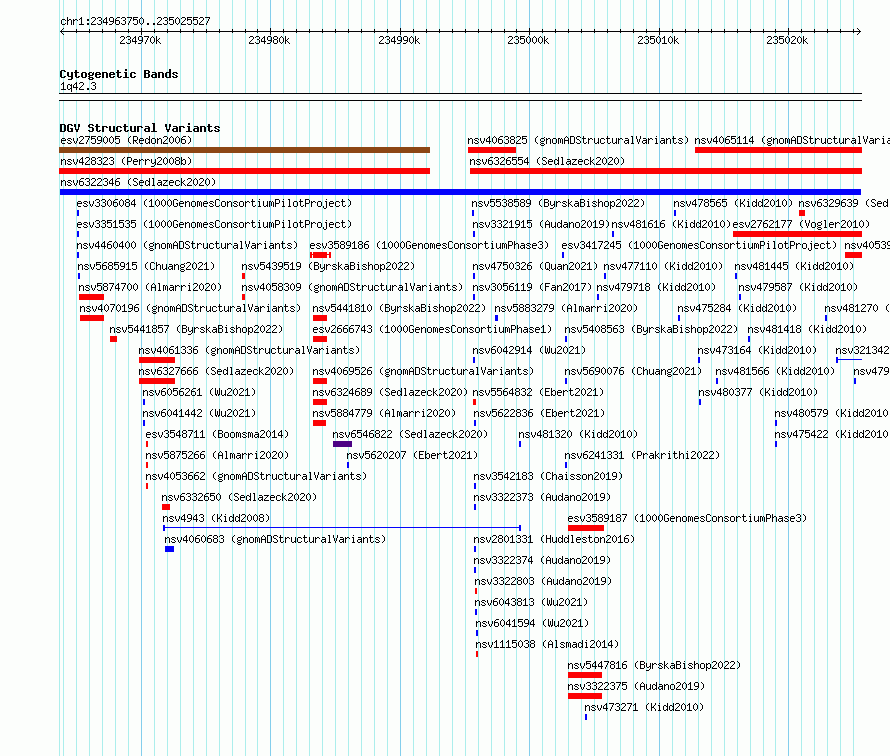Open nsv6241331 (Prakrithi2022) label
890x756 pixels.
[x=642, y=455]
